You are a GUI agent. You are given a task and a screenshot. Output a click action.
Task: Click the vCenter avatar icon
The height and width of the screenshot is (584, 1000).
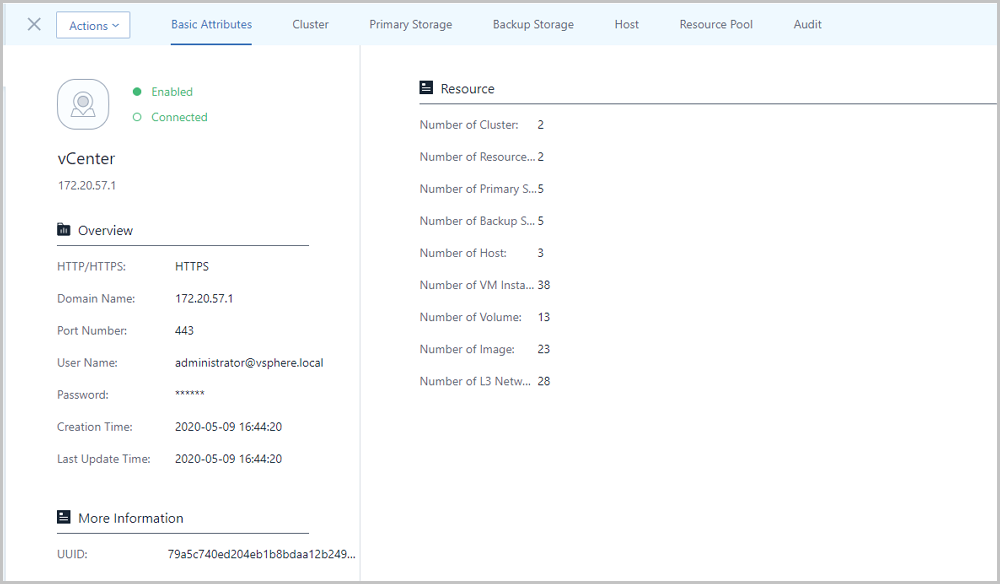coord(83,105)
